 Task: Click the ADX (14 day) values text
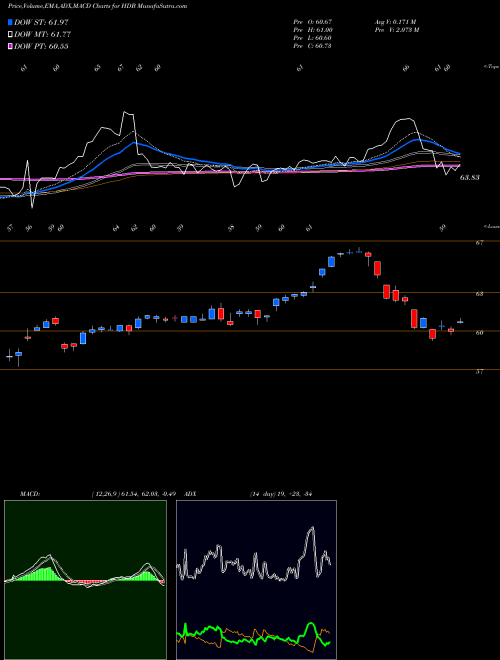281,494
